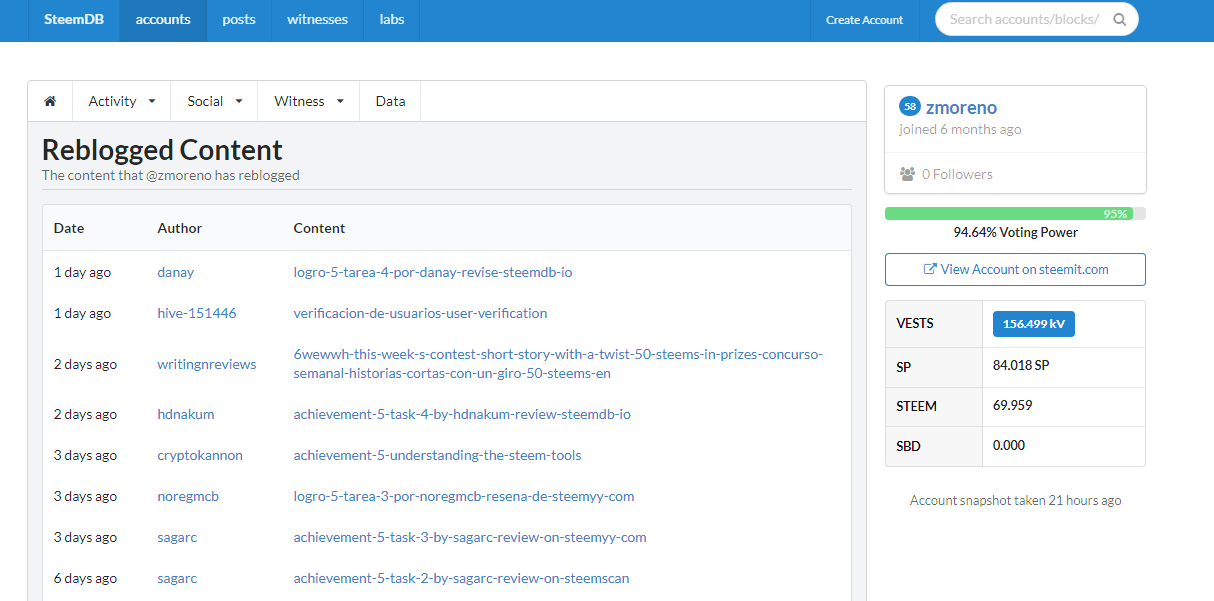Click the joined 6 months ago text
Viewport: 1214px width, 601px height.
pyautogui.click(x=960, y=130)
